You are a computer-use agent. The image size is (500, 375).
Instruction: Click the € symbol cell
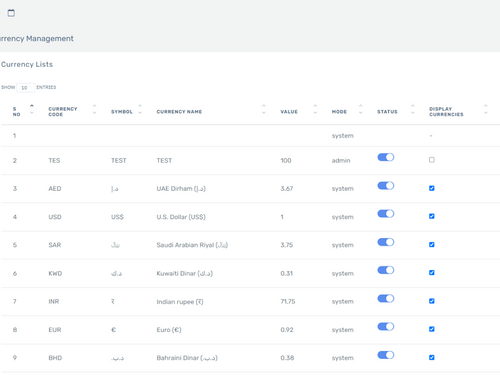113,330
